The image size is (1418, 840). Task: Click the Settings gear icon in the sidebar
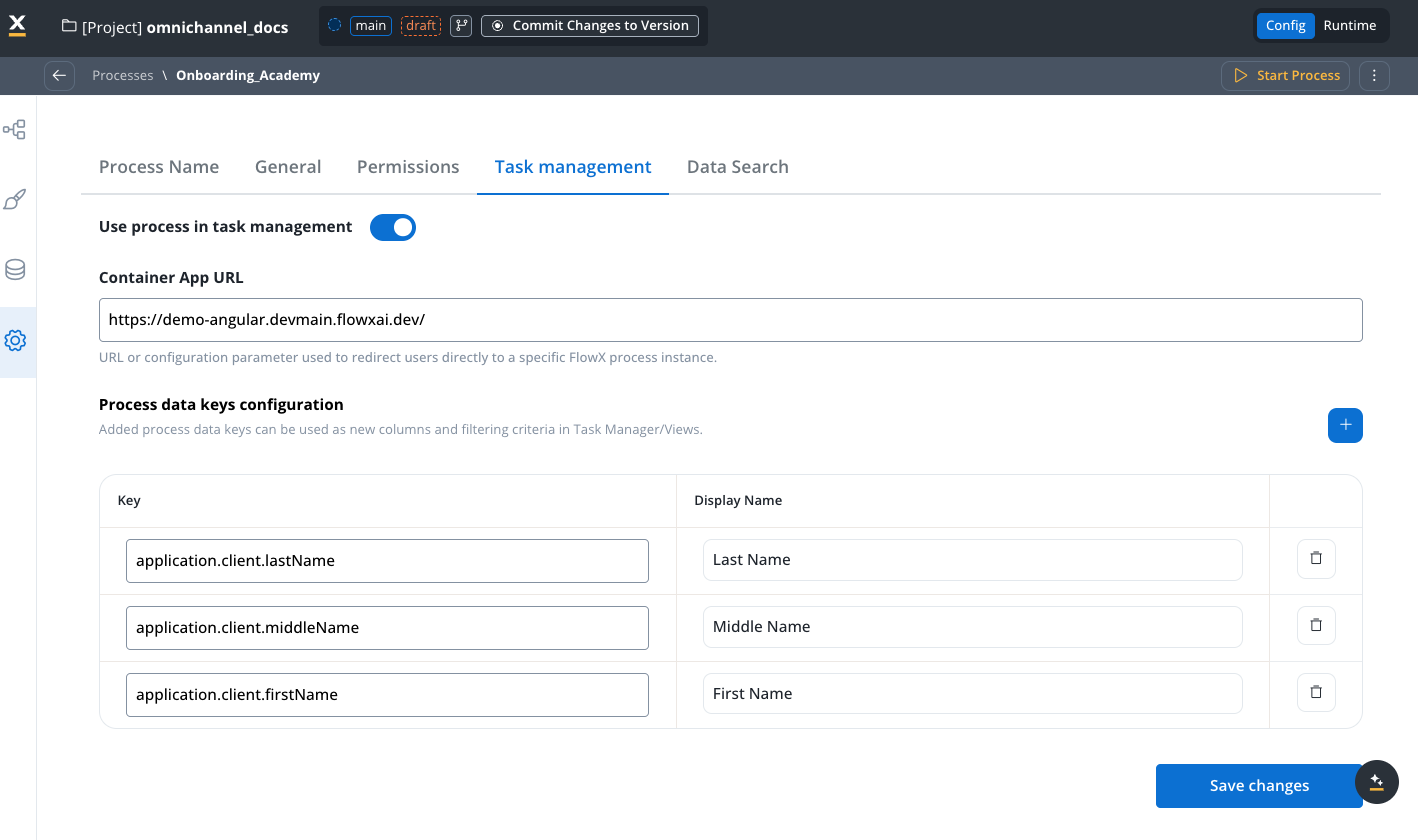tap(16, 340)
